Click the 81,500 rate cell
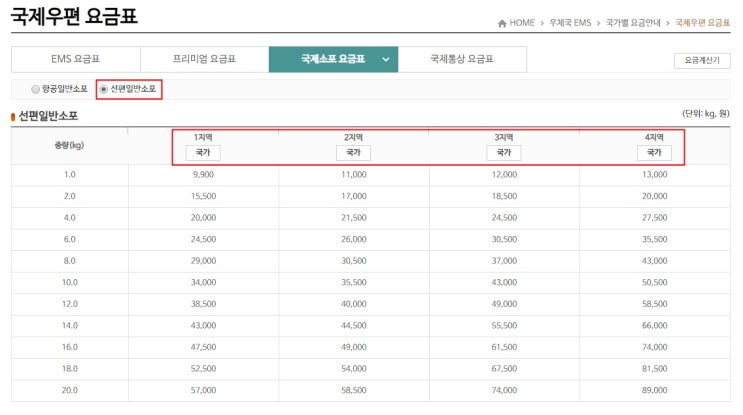This screenshot has height=415, width=743. coord(655,369)
